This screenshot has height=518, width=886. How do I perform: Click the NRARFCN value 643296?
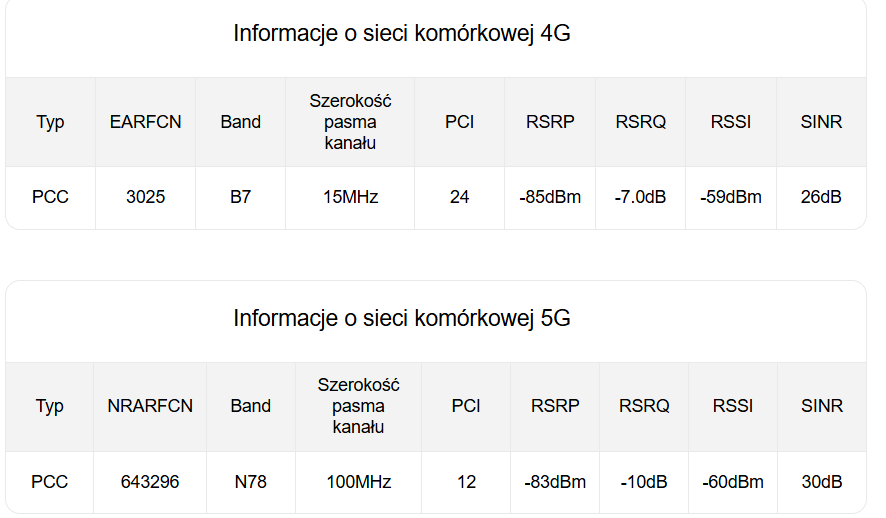coord(150,482)
